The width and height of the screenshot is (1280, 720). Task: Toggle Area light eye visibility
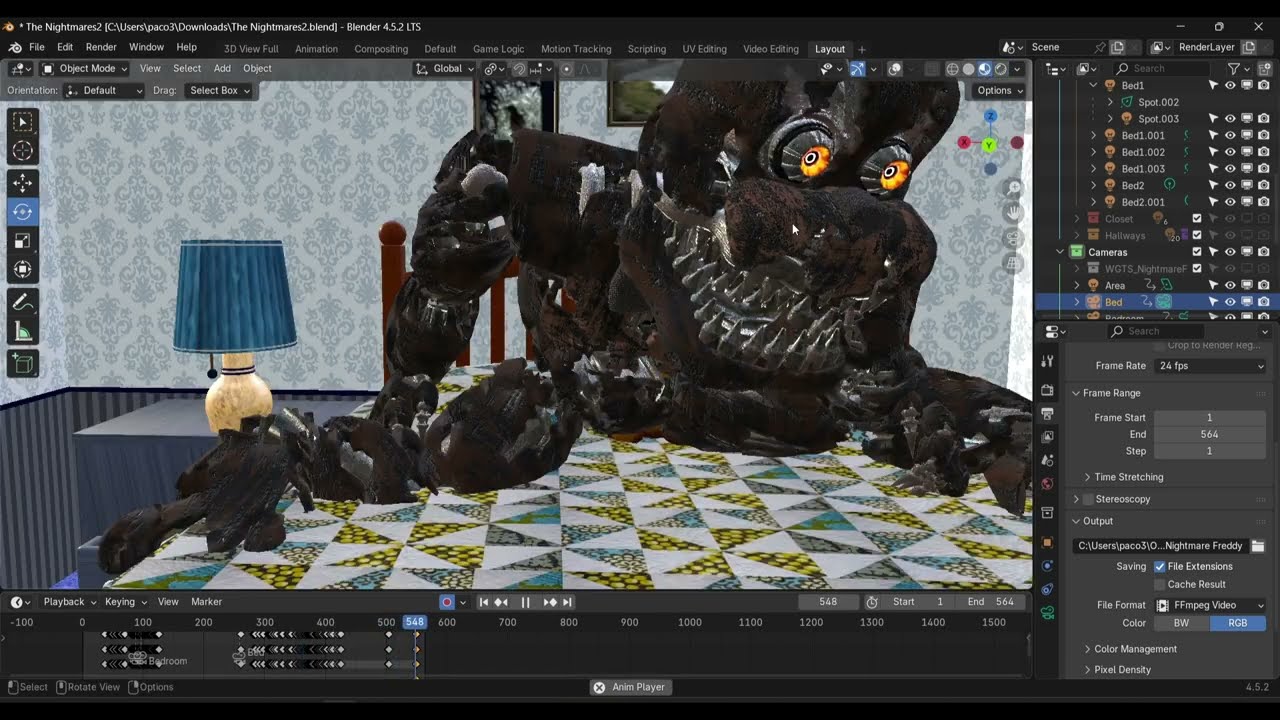tap(1230, 285)
